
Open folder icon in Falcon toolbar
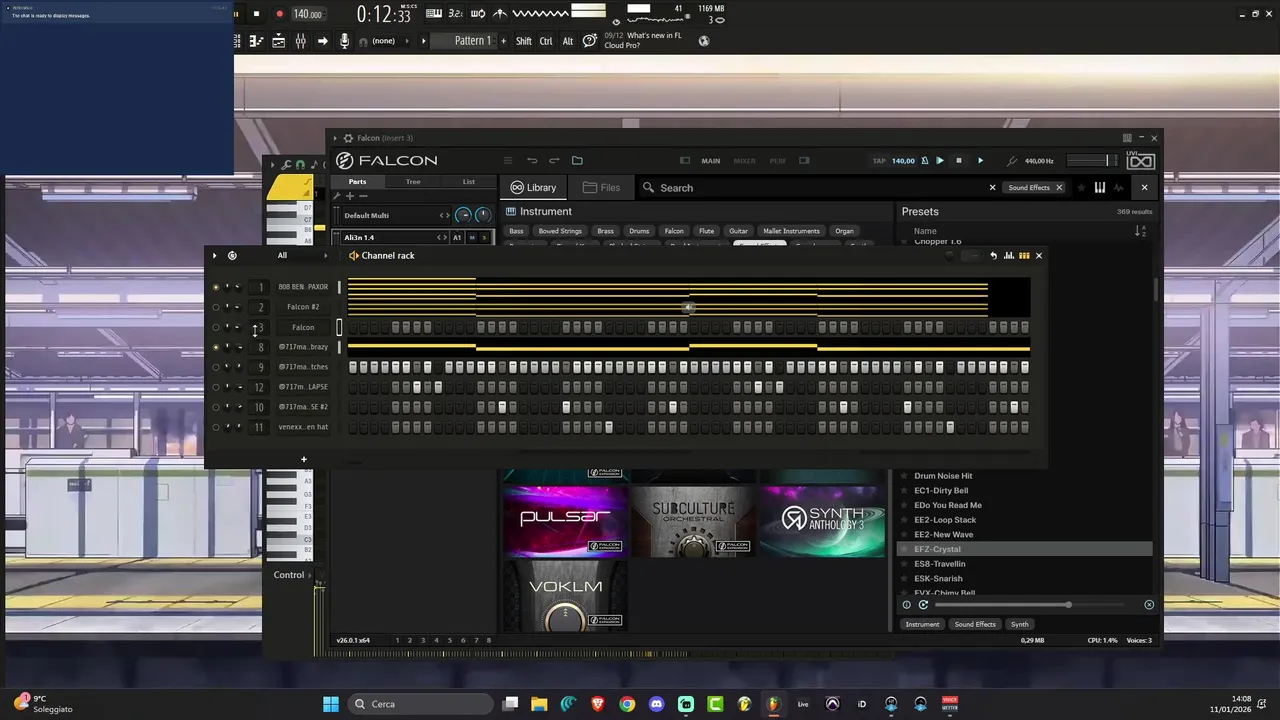pyautogui.click(x=577, y=160)
